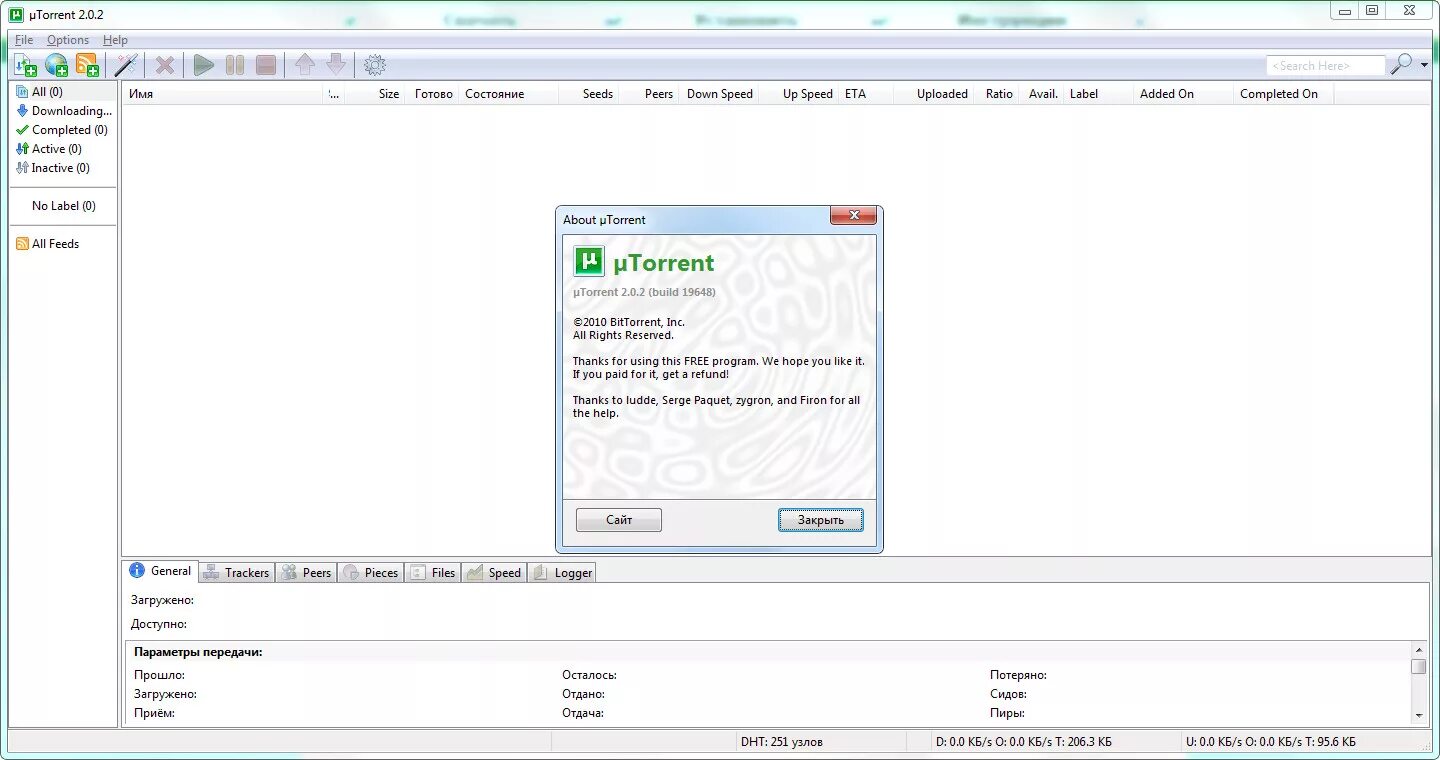The image size is (1440, 760).
Task: Click the µTorrent title bar icon
Action: tap(16, 14)
